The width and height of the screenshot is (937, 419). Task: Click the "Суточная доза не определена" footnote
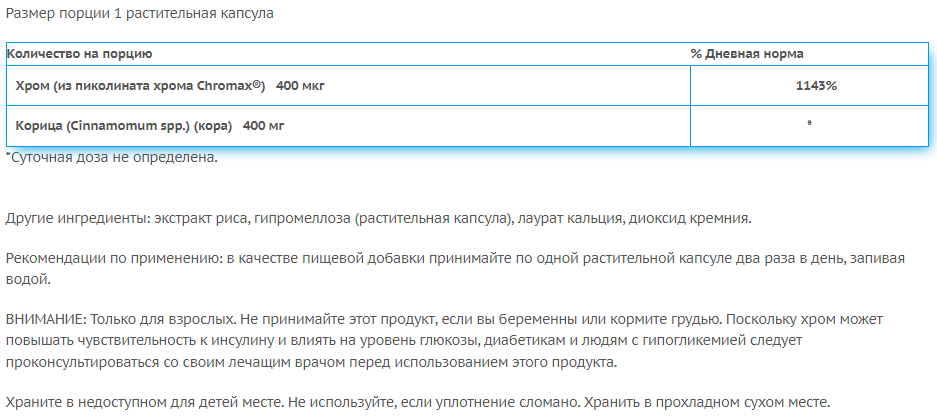112,157
